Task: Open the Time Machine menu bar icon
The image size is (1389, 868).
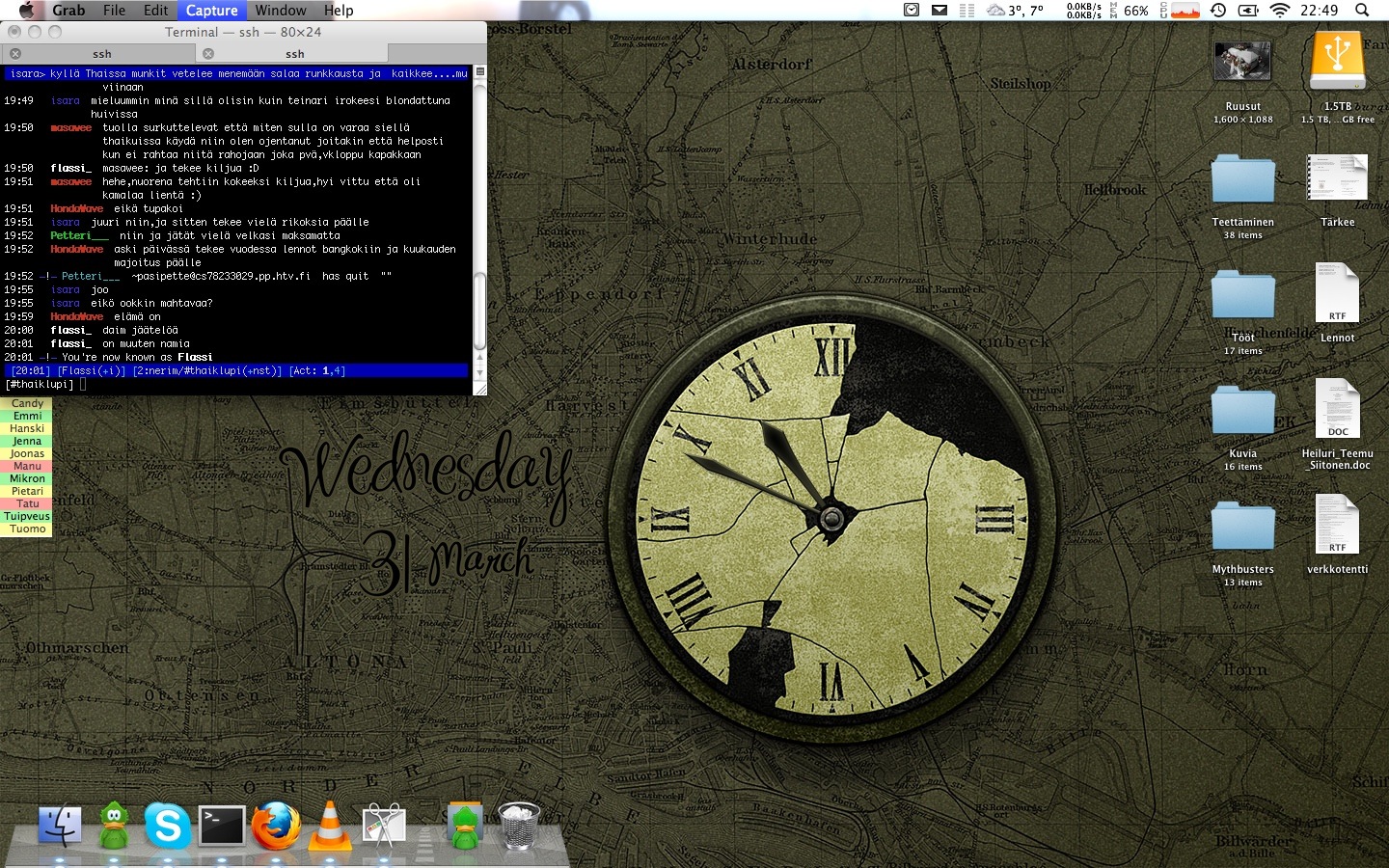Action: coord(1218,11)
